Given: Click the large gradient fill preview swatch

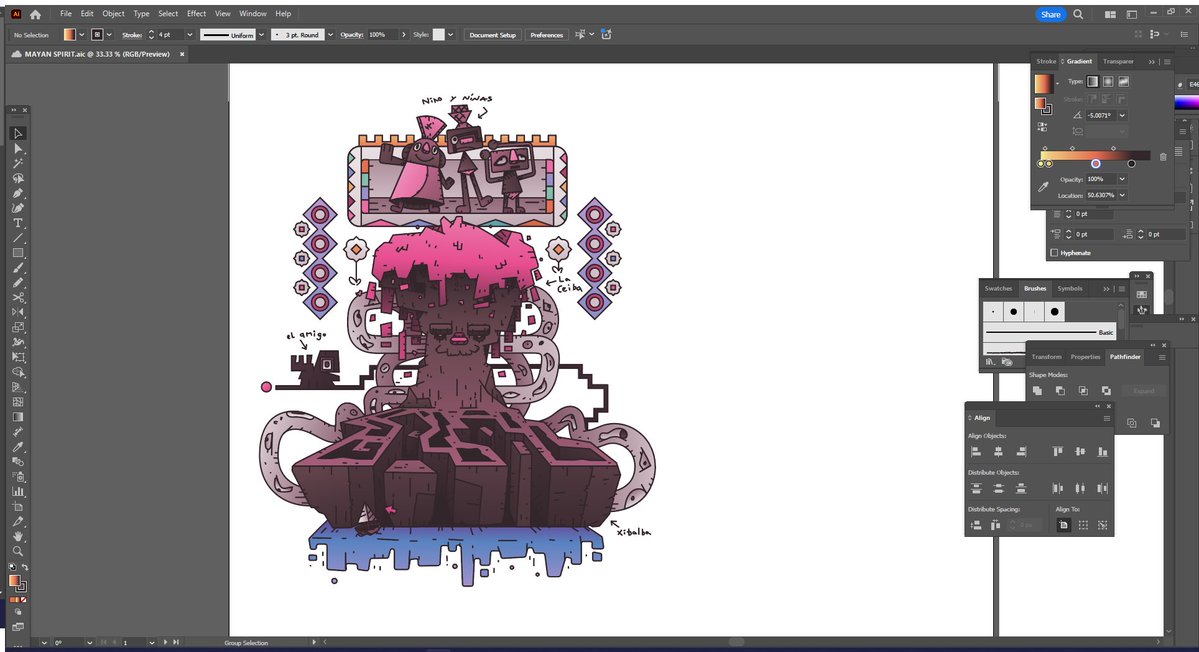Looking at the screenshot, I should [x=1043, y=83].
